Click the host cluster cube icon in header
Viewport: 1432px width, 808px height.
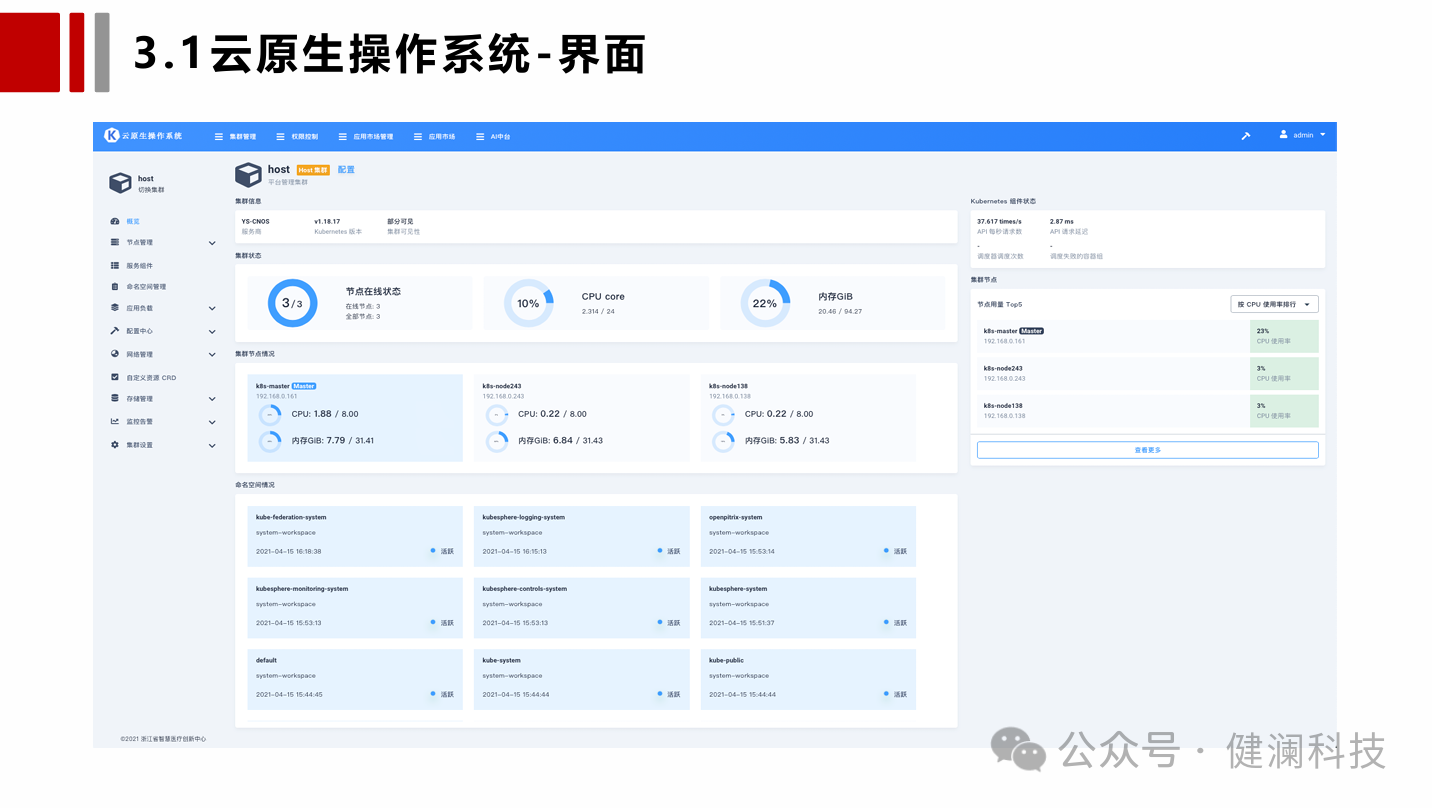[x=249, y=175]
